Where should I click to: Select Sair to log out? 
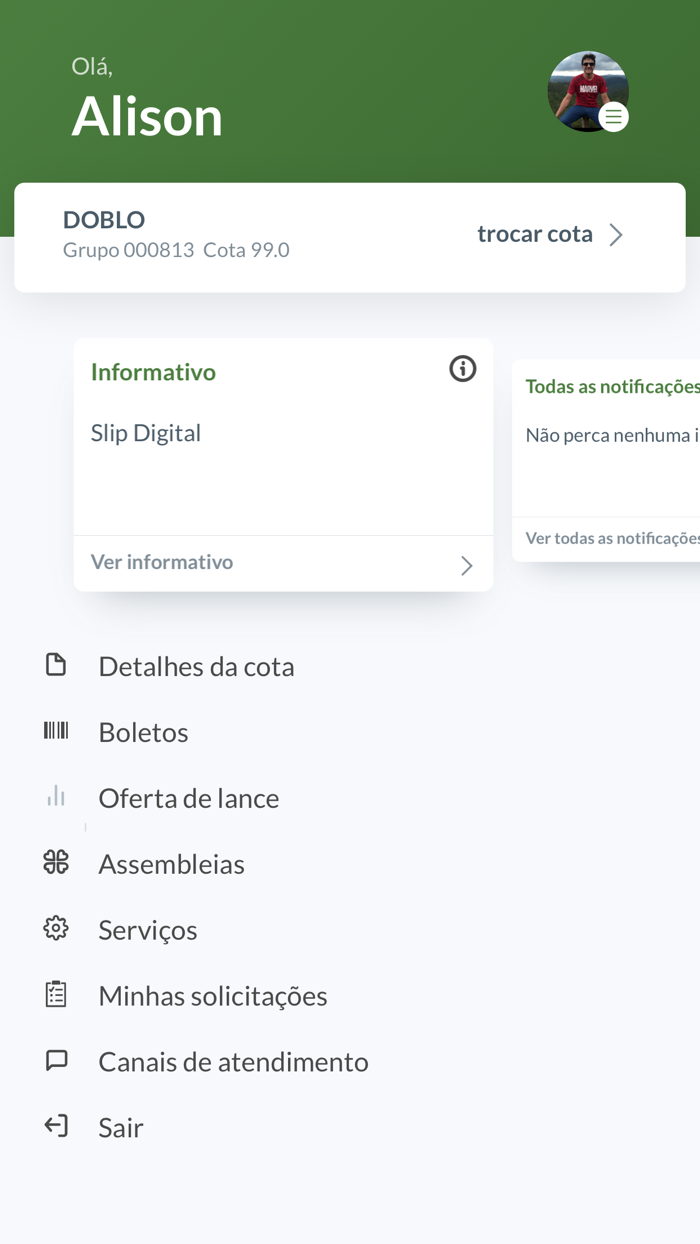[x=121, y=1127]
